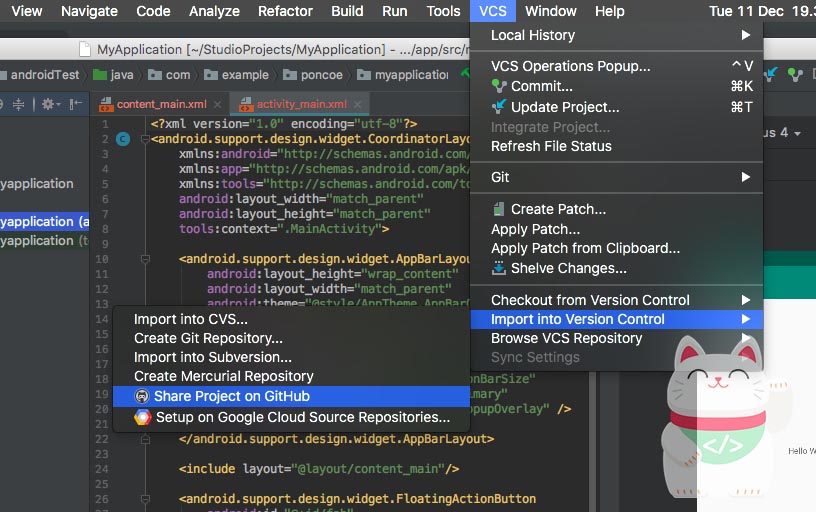Image resolution: width=816 pixels, height=512 pixels.
Task: Switch to activity_main.xml tab
Action: coord(301,105)
